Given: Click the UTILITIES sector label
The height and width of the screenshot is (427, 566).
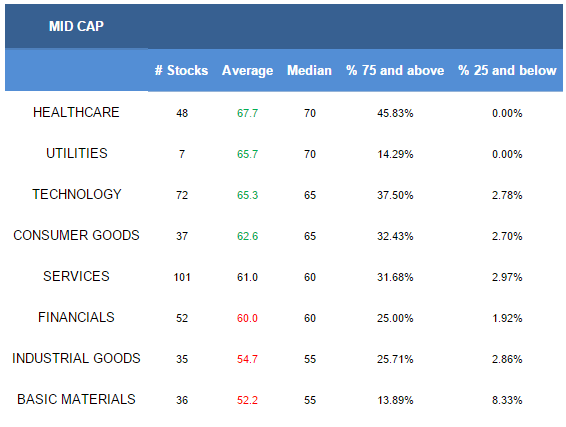Looking at the screenshot, I should click(x=77, y=153).
